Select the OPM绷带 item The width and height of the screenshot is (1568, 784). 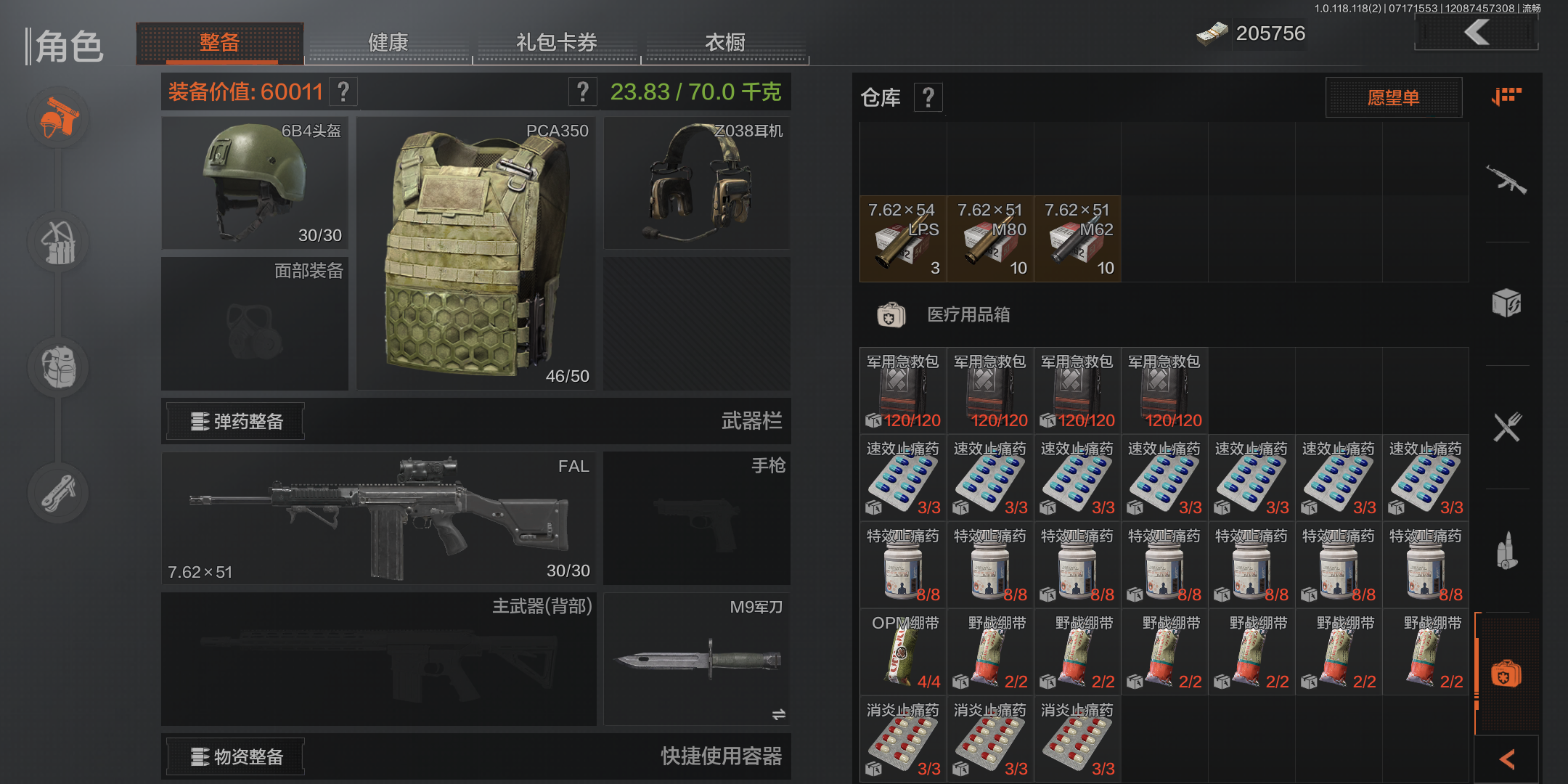point(903,652)
